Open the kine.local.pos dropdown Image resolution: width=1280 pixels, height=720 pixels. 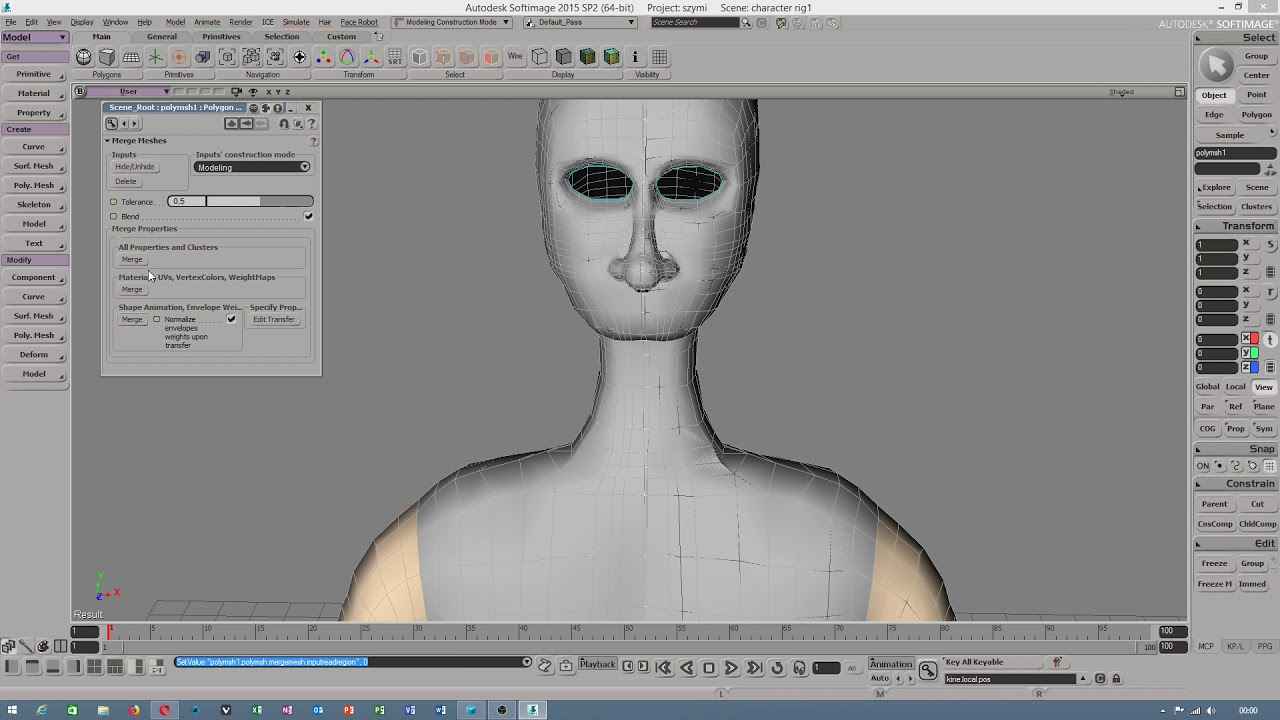click(x=1082, y=679)
